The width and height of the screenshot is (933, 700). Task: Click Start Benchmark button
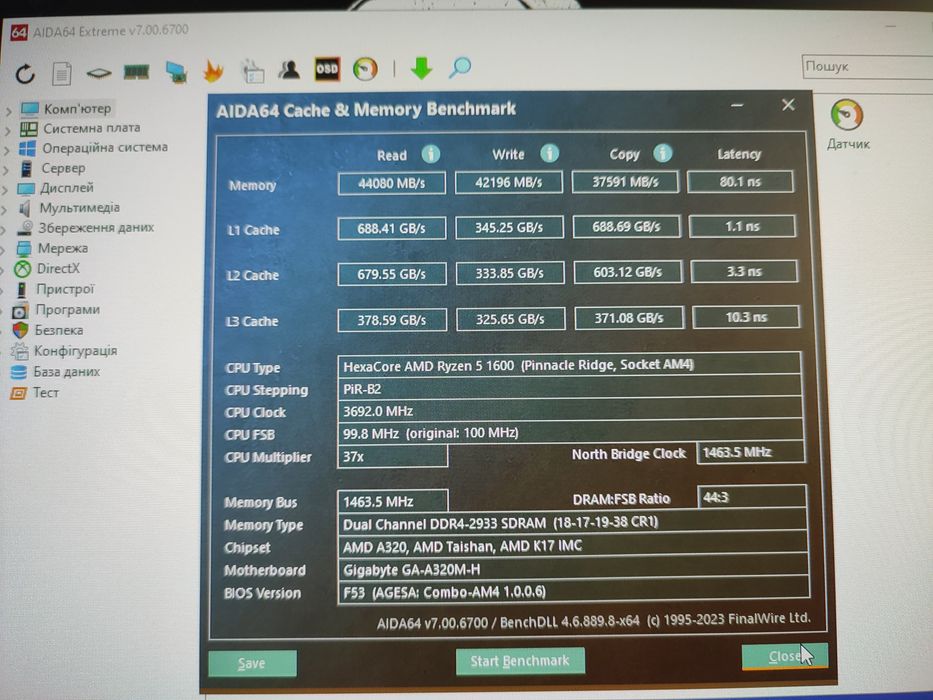click(x=520, y=661)
